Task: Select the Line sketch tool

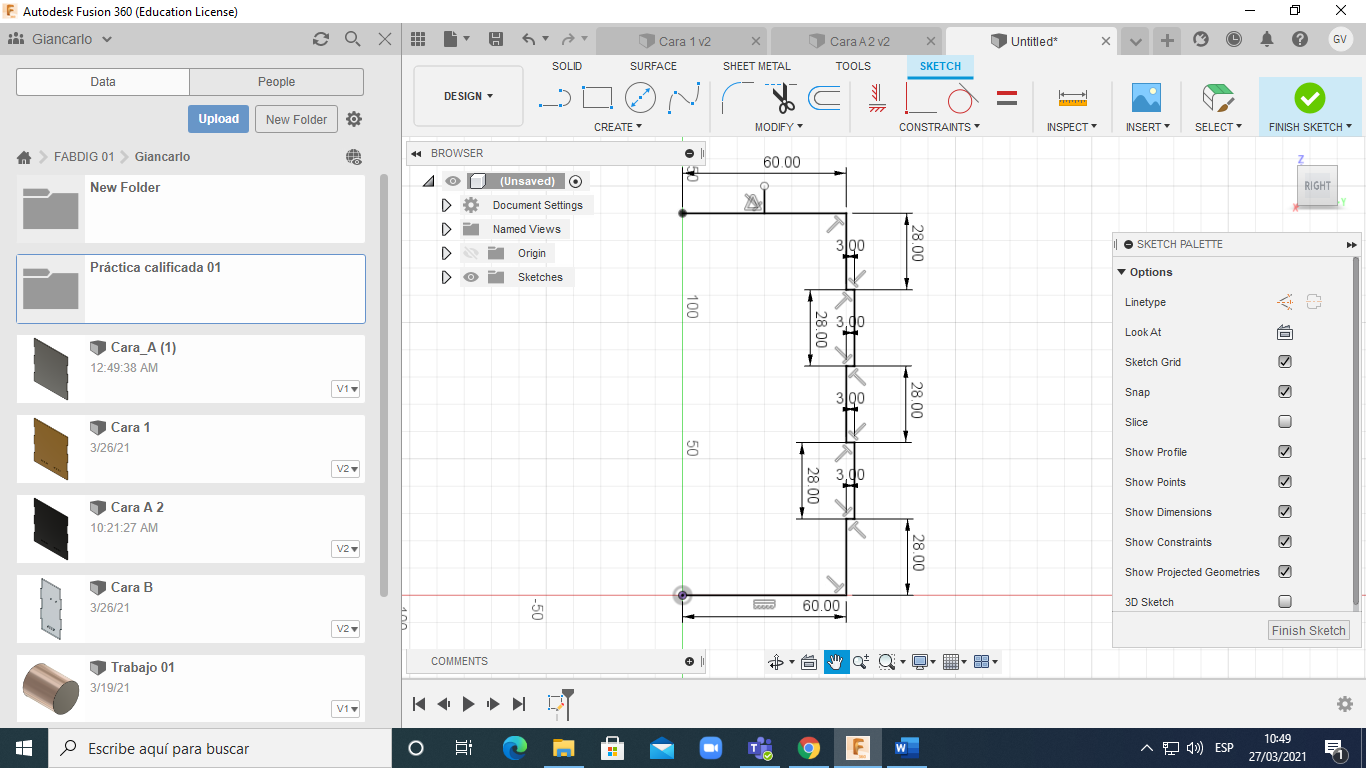Action: [555, 98]
